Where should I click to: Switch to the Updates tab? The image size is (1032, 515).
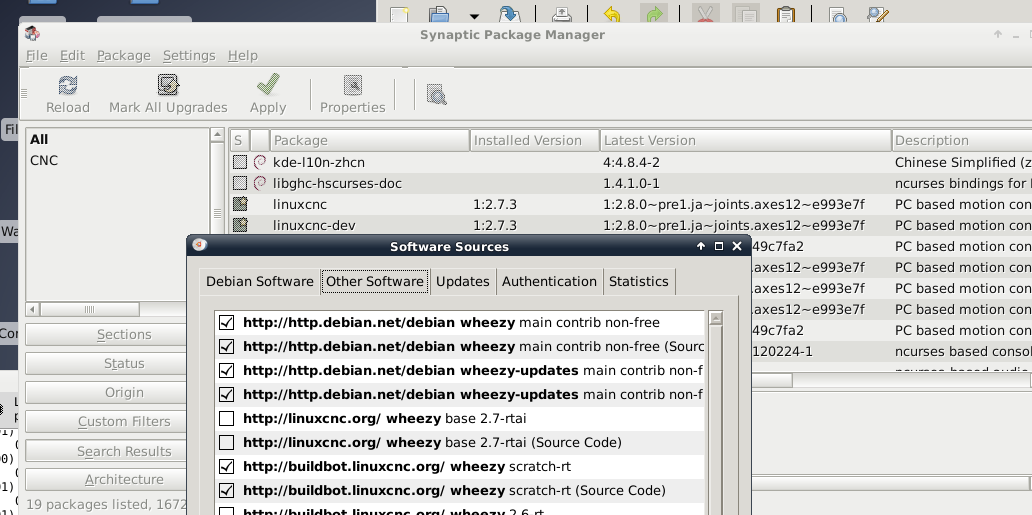463,282
